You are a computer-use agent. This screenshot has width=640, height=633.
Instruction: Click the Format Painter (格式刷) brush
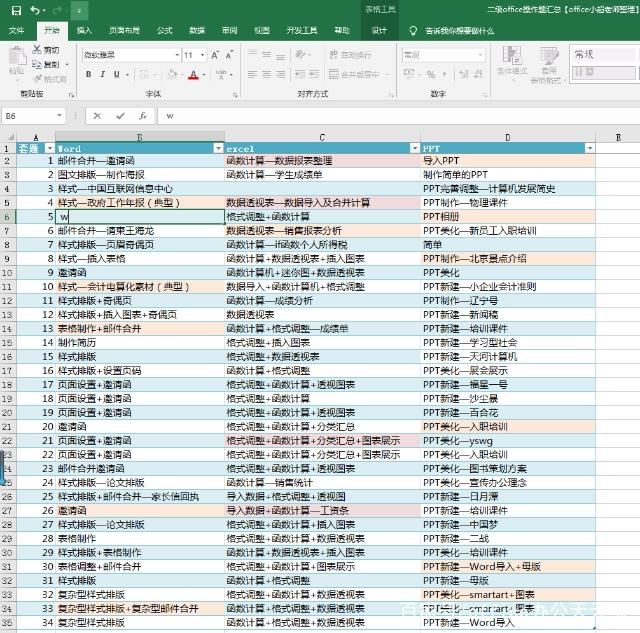click(38, 78)
